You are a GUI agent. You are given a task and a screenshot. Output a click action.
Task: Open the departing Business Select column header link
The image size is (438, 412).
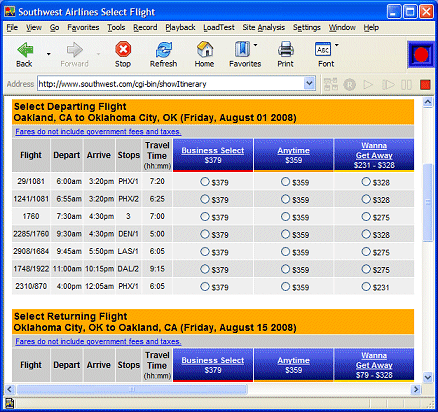pyautogui.click(x=213, y=151)
